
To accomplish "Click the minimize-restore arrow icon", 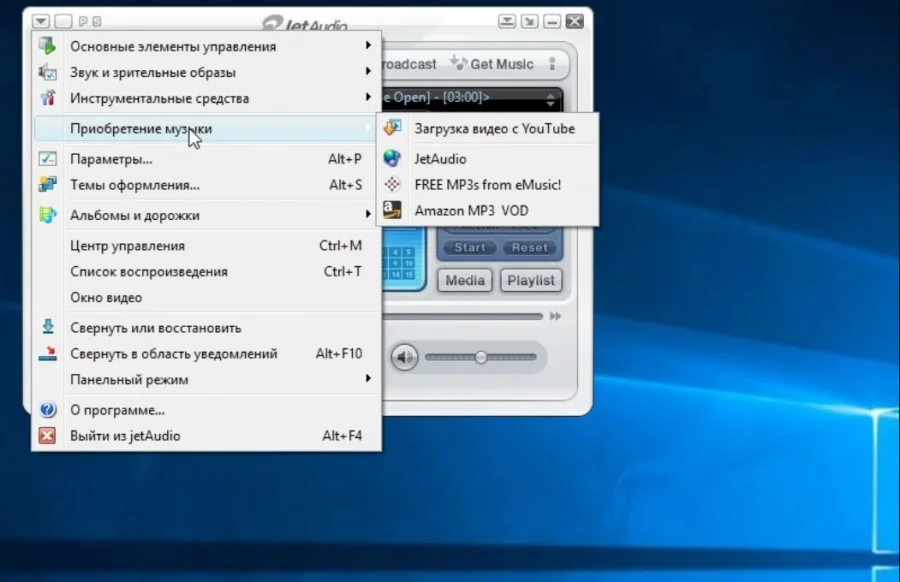I will [48, 327].
